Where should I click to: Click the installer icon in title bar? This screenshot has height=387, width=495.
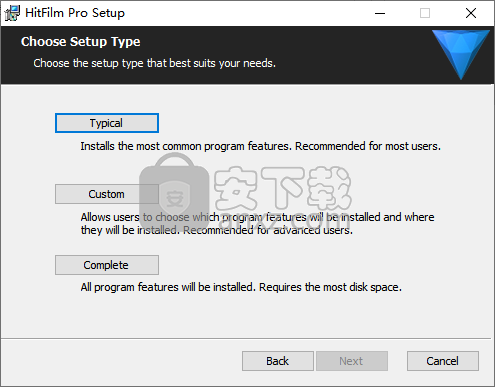click(x=12, y=13)
